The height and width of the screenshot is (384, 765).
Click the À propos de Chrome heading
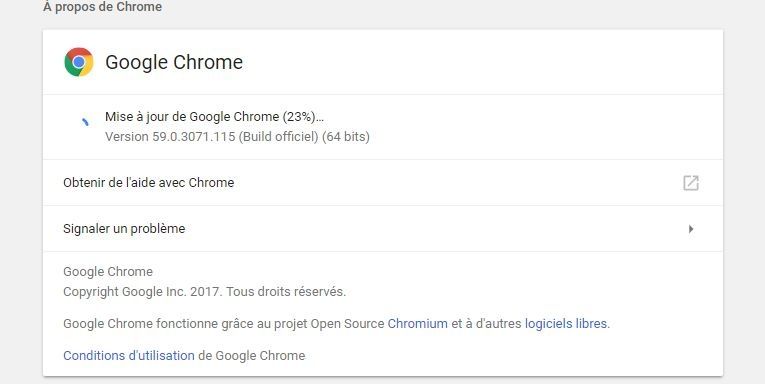tap(102, 7)
